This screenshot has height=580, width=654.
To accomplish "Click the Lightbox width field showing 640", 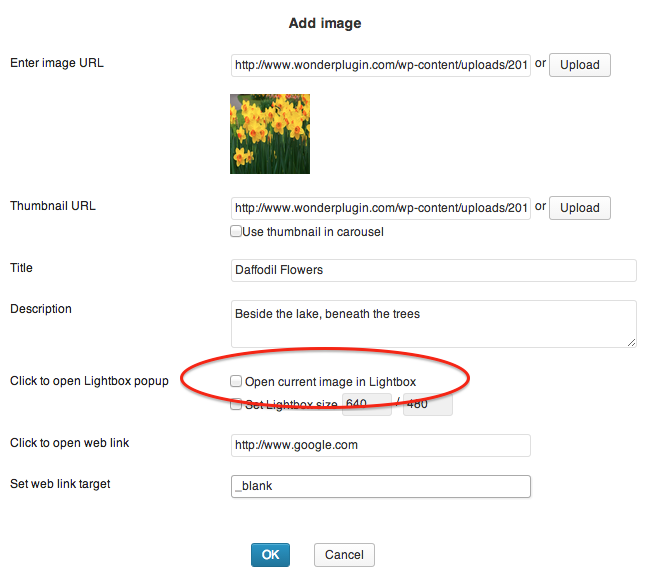I will [366, 405].
